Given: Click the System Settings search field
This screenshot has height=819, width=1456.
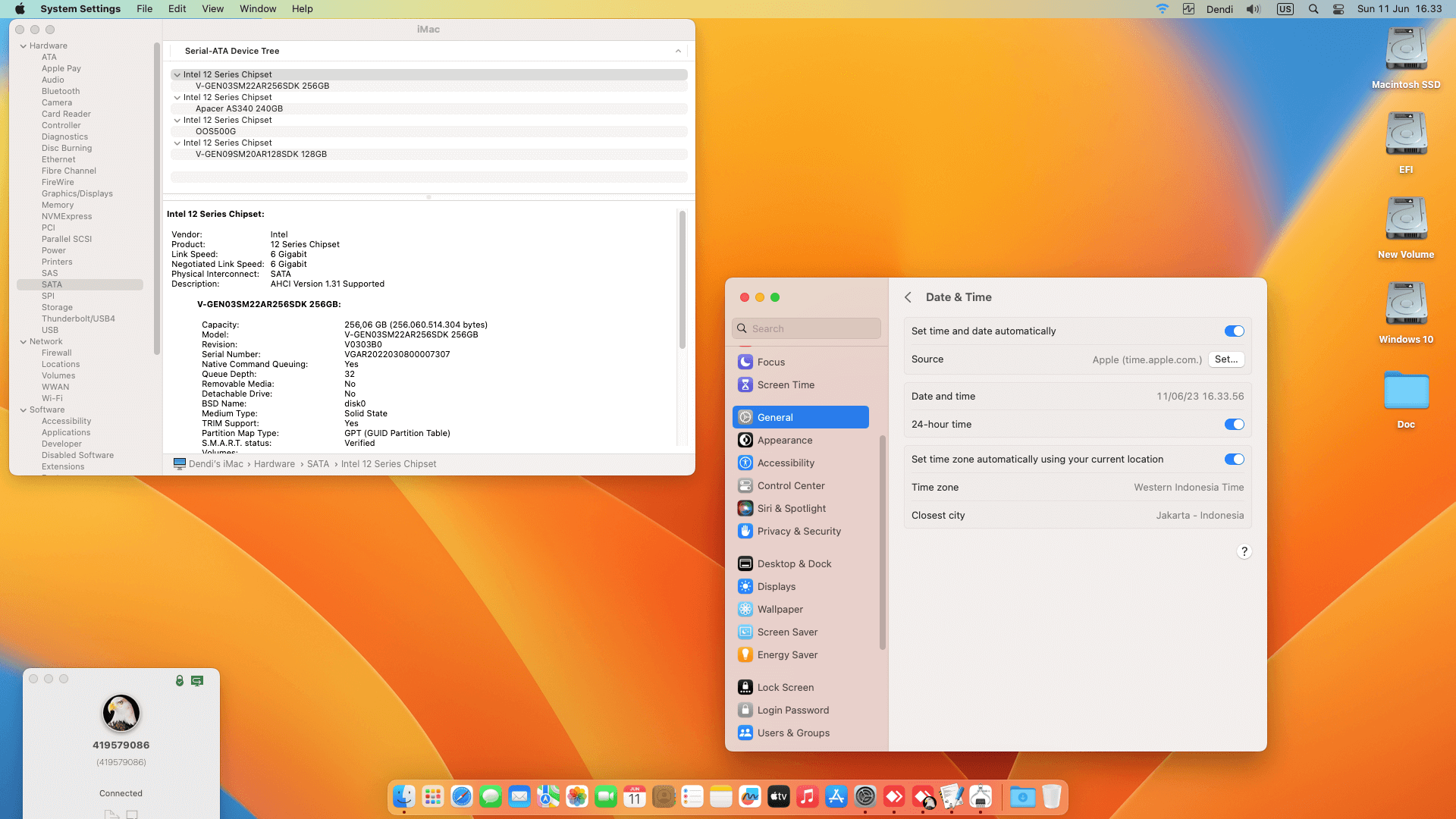Looking at the screenshot, I should [x=806, y=328].
